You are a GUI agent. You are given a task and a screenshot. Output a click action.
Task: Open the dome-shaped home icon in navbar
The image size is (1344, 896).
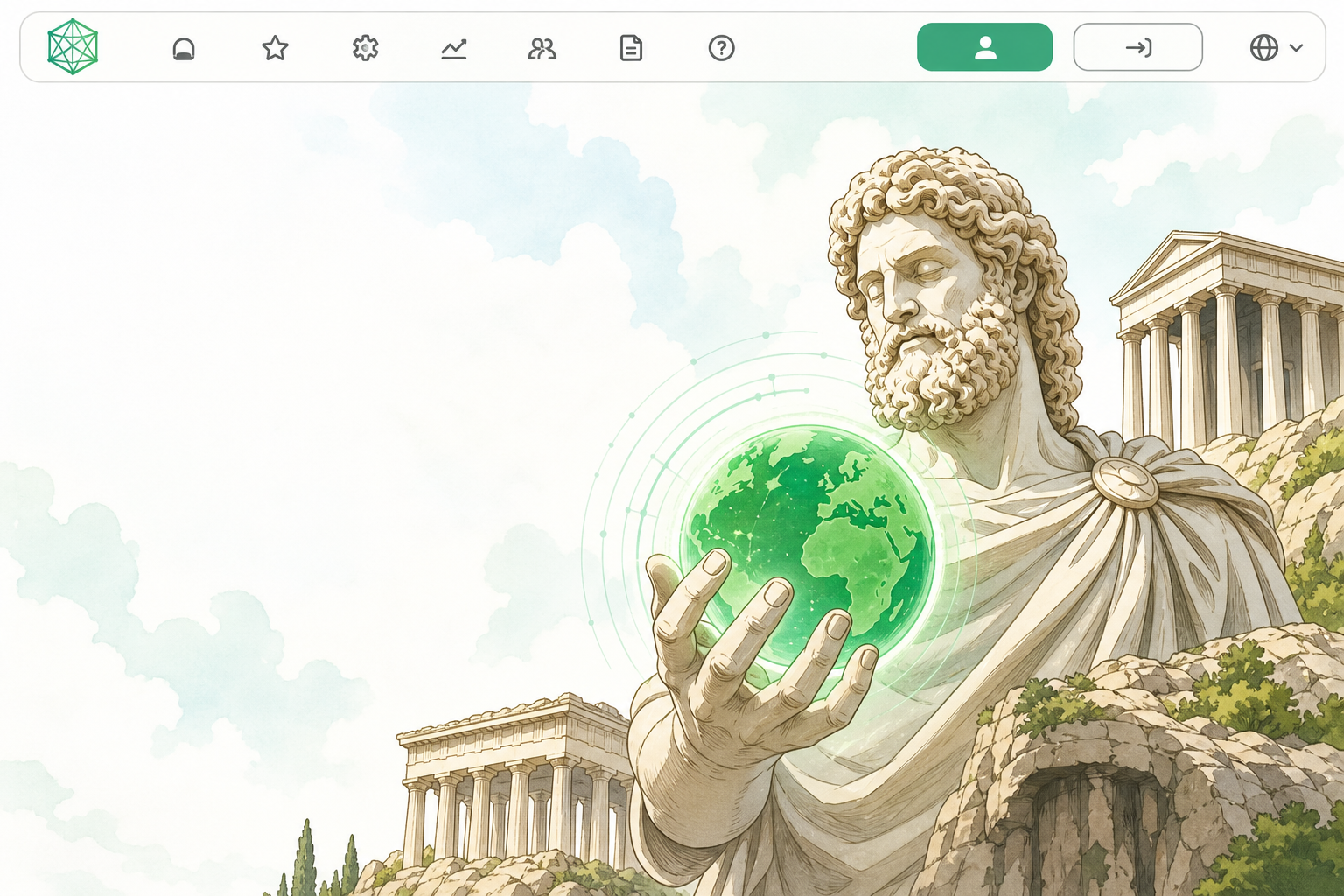click(184, 48)
